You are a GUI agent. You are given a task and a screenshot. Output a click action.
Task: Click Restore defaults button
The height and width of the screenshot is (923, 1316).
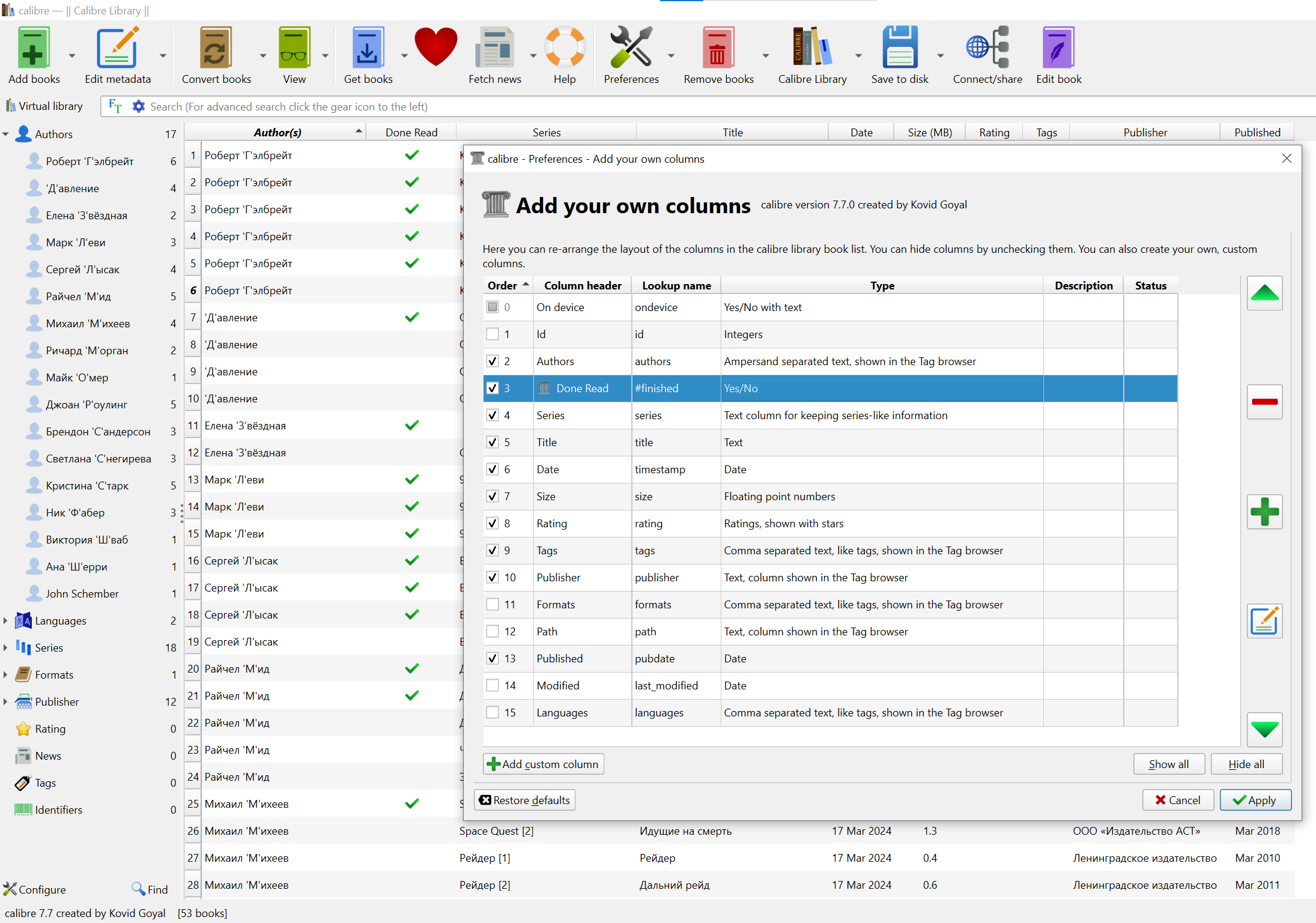pyautogui.click(x=525, y=800)
